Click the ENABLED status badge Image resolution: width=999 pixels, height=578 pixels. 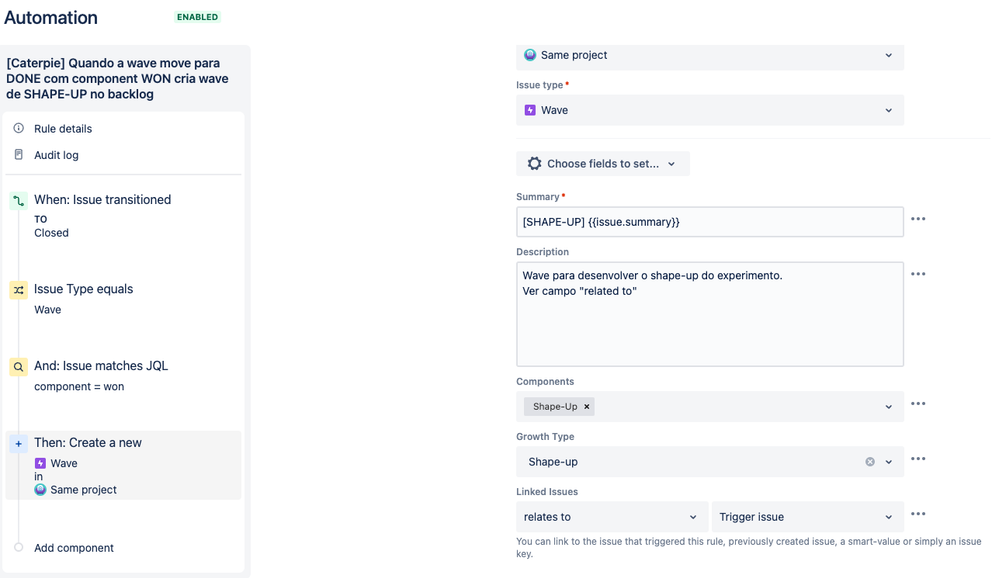[198, 17]
